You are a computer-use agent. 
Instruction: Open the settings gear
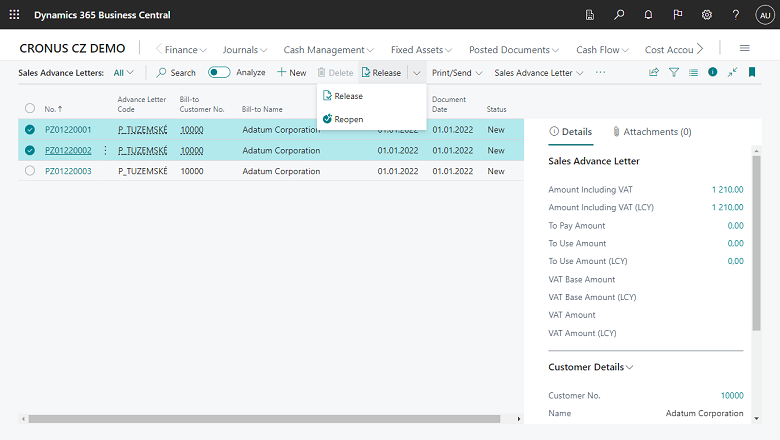(706, 15)
